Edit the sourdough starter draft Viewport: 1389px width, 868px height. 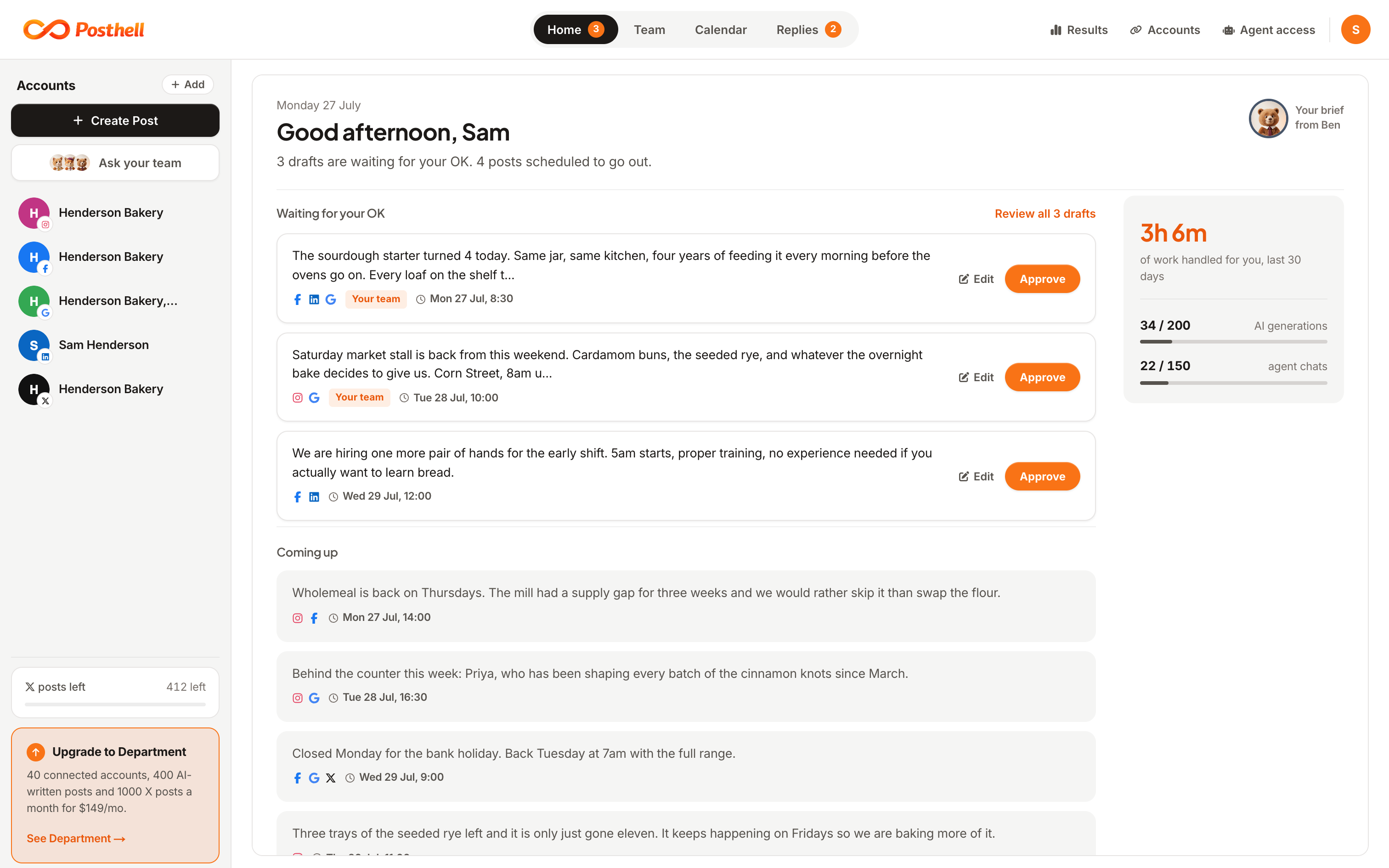[976, 279]
